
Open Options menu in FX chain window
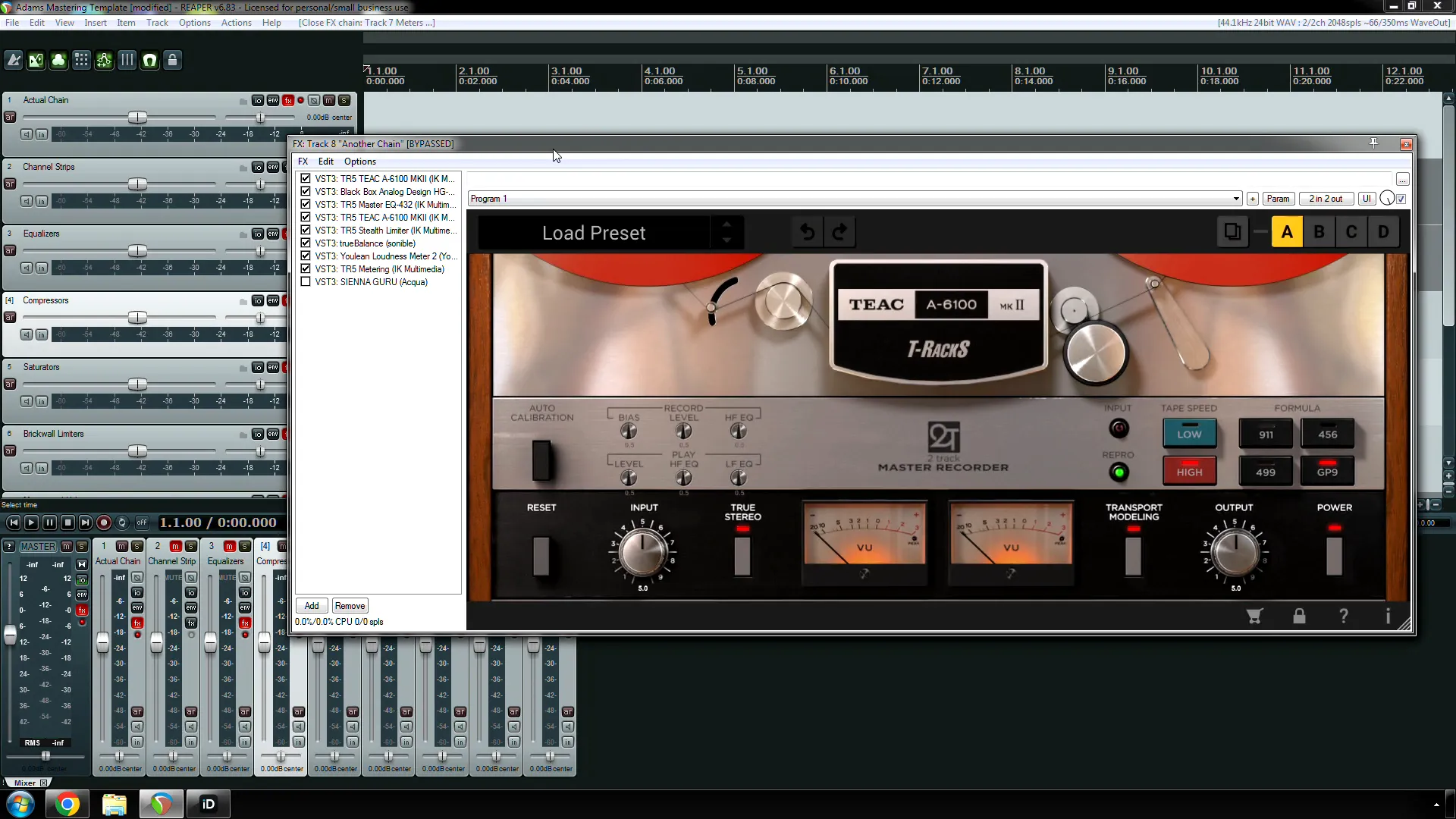coord(360,162)
